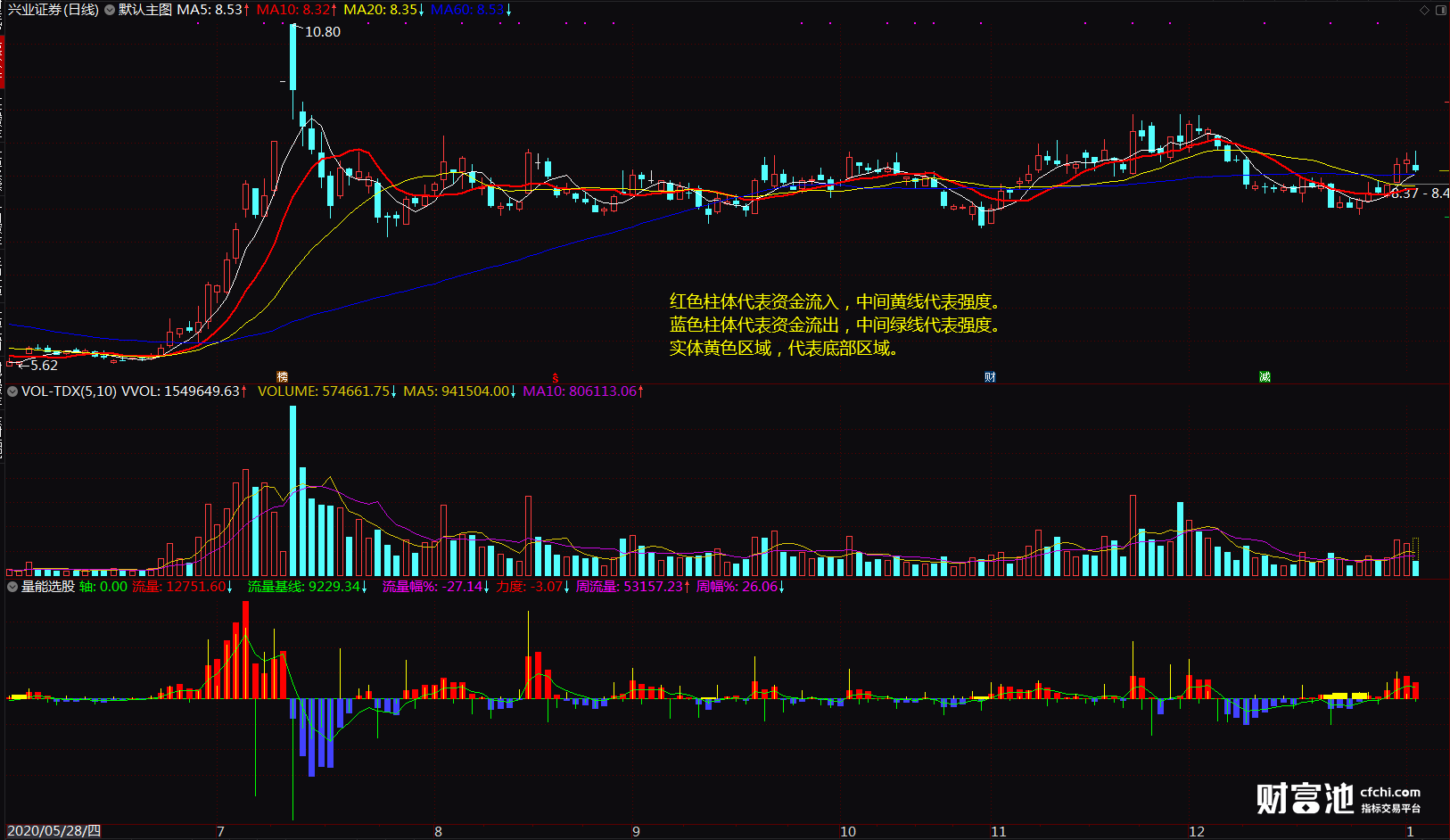Viewport: 1450px width, 840px height.
Task: Click the 榜 event marker icon
Action: click(283, 377)
